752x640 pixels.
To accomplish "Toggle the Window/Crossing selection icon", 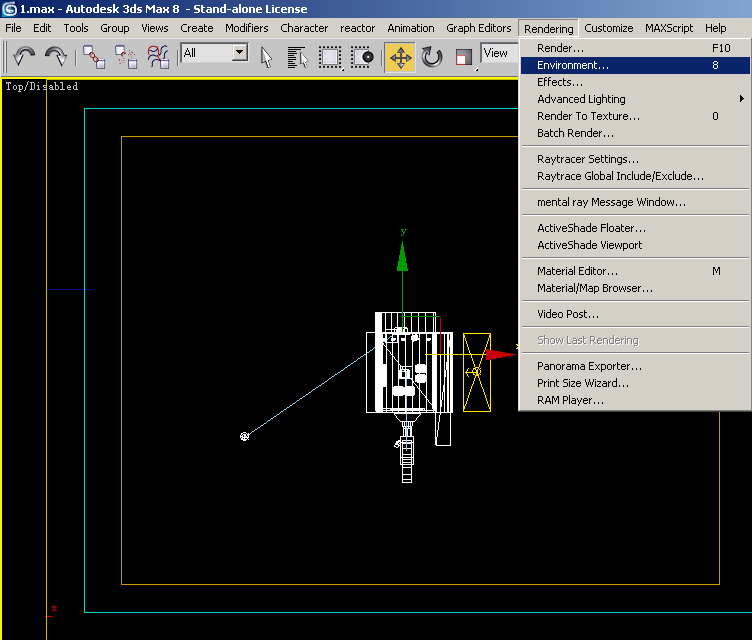I will pyautogui.click(x=362, y=57).
